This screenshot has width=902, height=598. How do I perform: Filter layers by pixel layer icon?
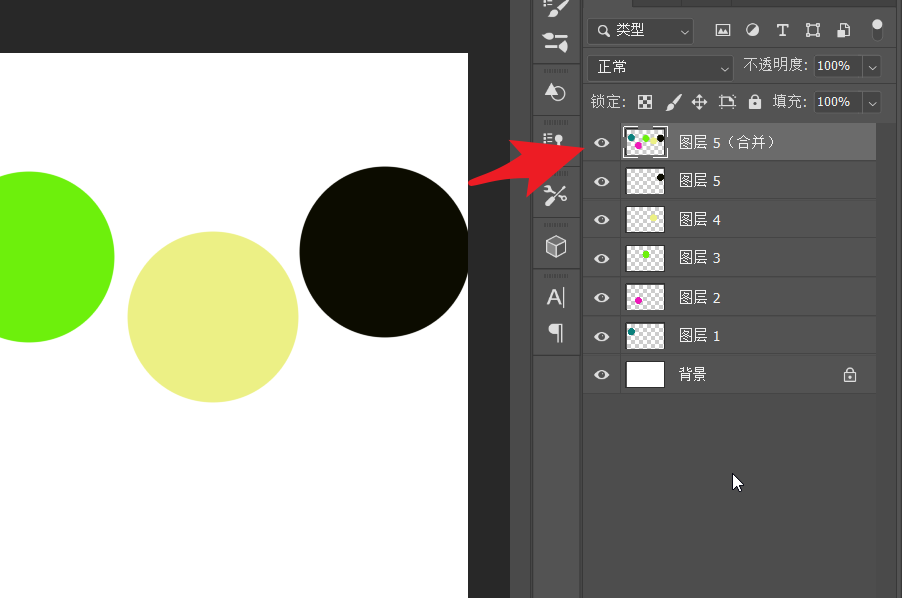pyautogui.click(x=723, y=30)
